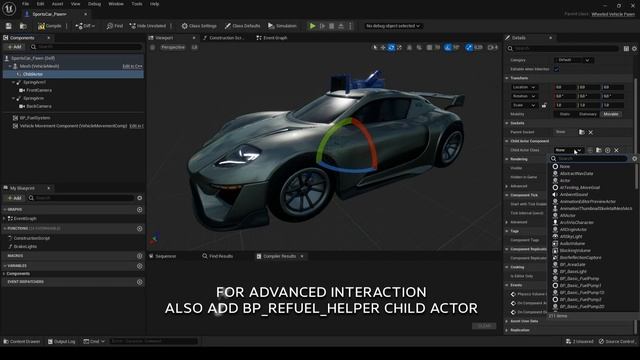Open the Find Results tab

(218, 256)
